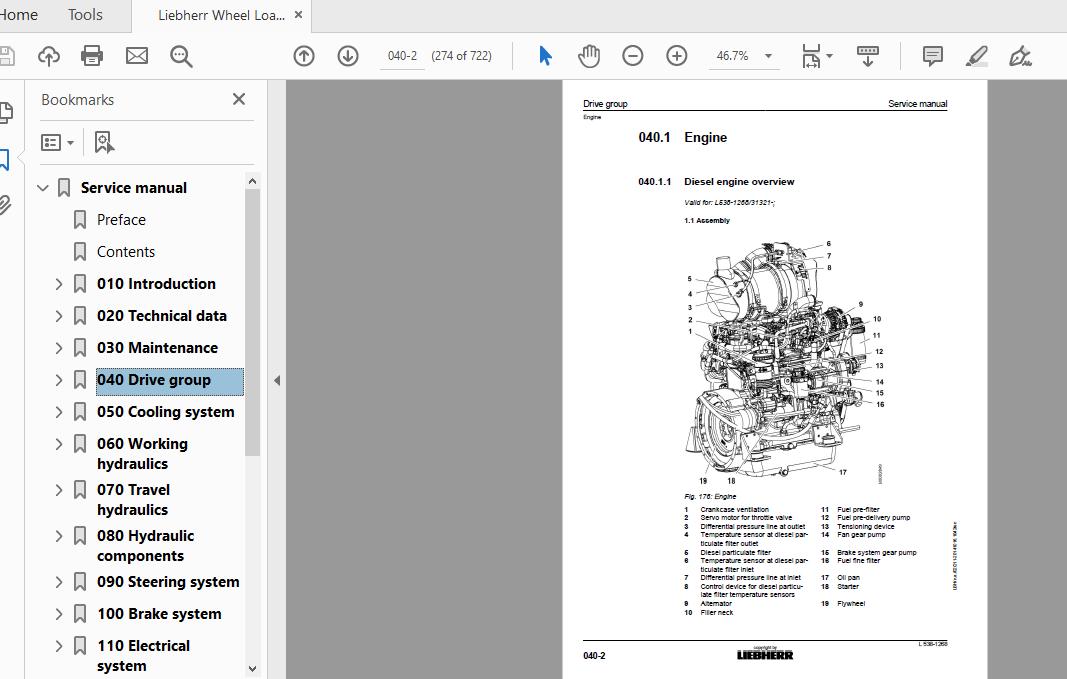Open bookmarks options dropdown menu
Screen dimensions: 1067x679
point(57,142)
